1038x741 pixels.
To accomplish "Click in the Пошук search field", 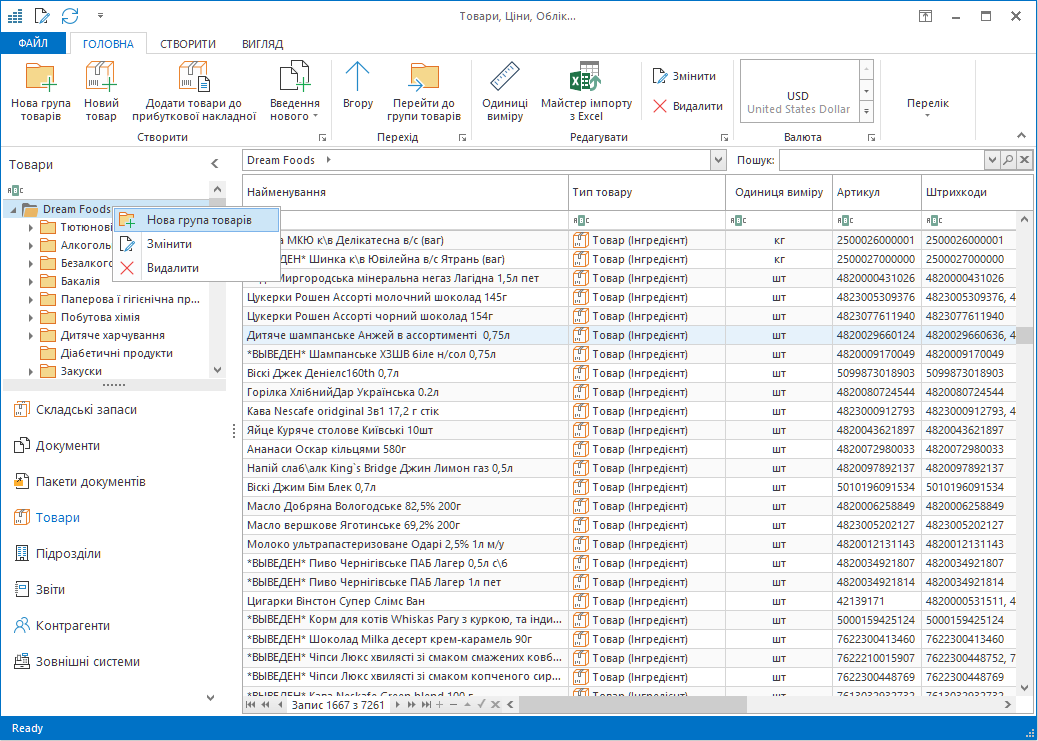I will coord(881,160).
